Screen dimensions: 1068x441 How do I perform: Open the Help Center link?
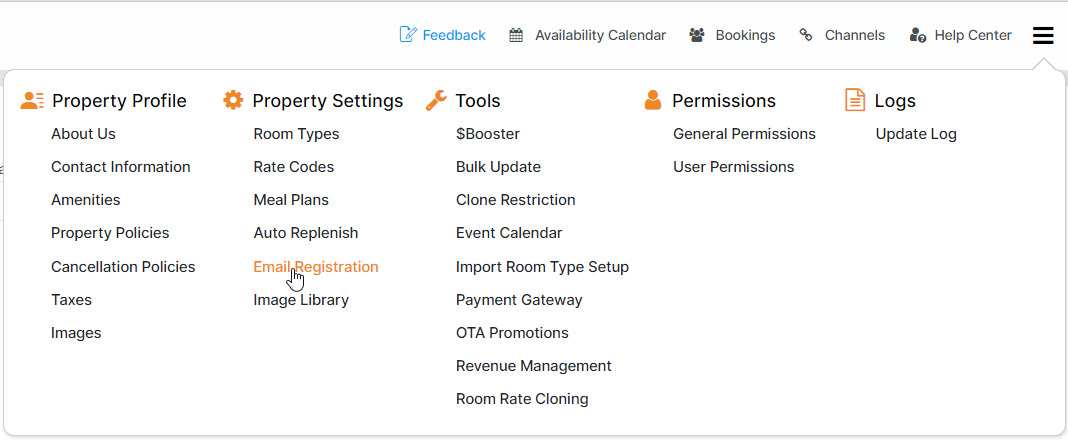(x=973, y=35)
